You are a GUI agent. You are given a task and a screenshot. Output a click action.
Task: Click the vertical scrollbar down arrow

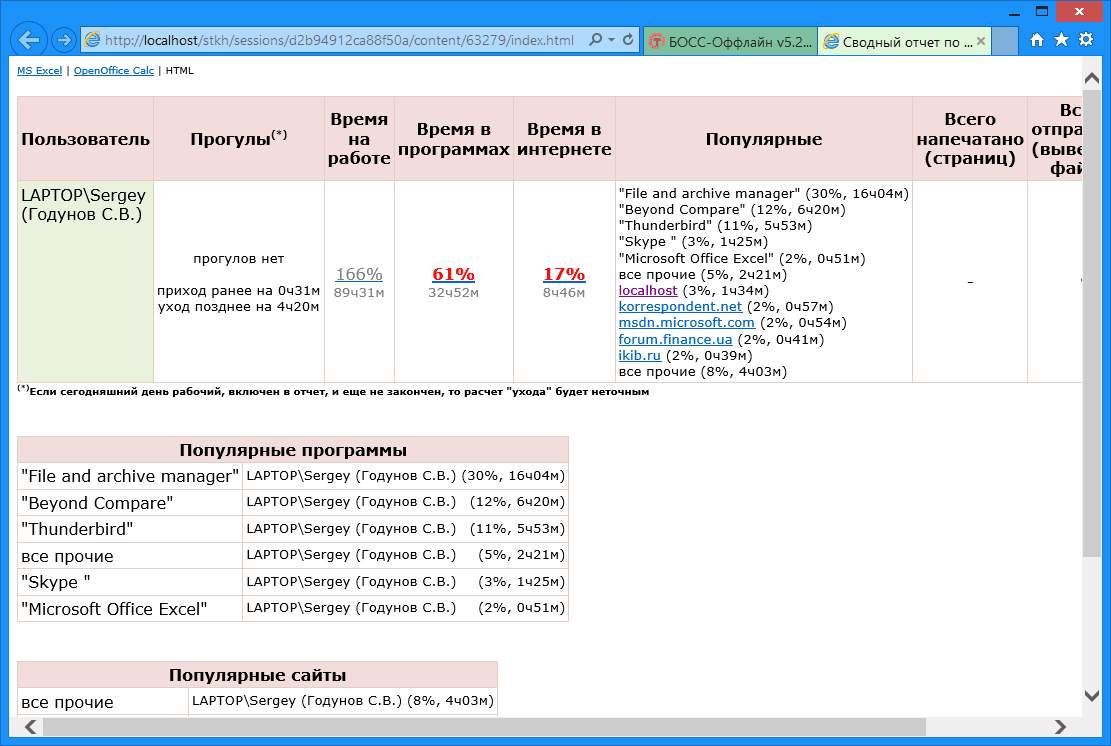point(1092,696)
